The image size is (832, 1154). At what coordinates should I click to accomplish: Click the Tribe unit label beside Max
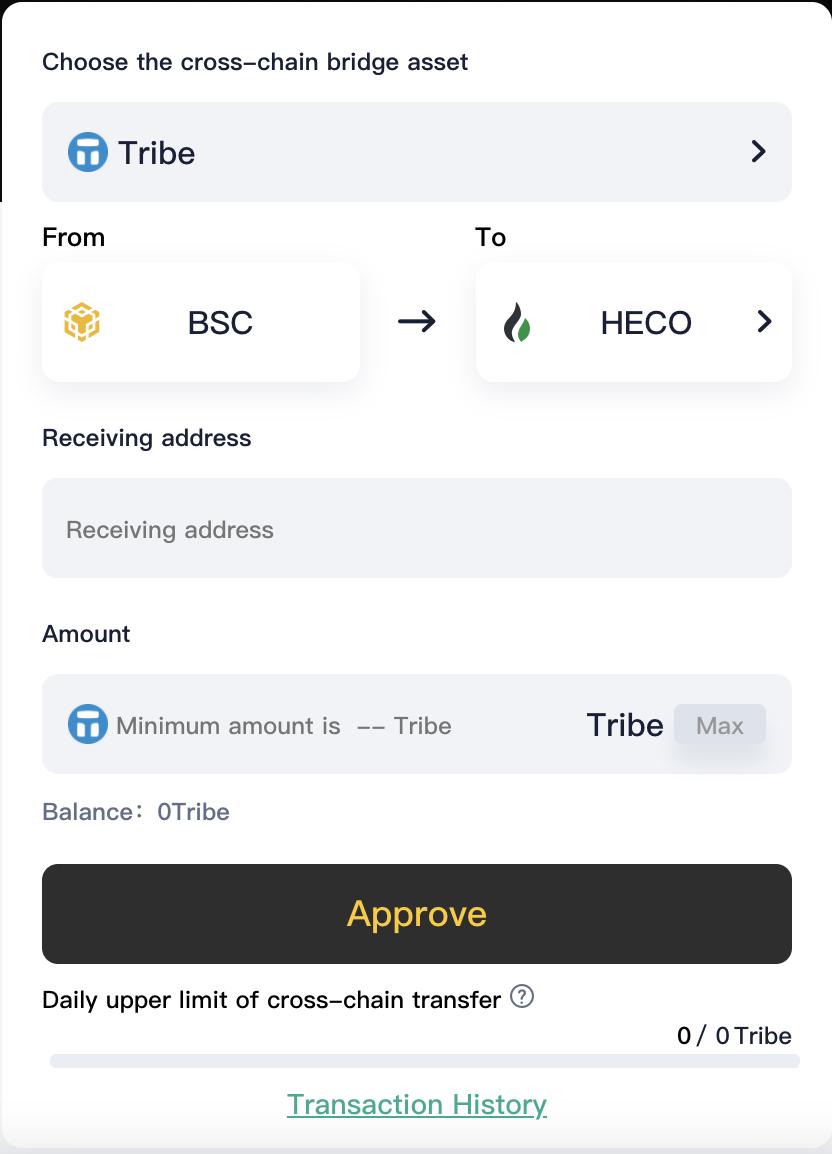[x=625, y=725]
